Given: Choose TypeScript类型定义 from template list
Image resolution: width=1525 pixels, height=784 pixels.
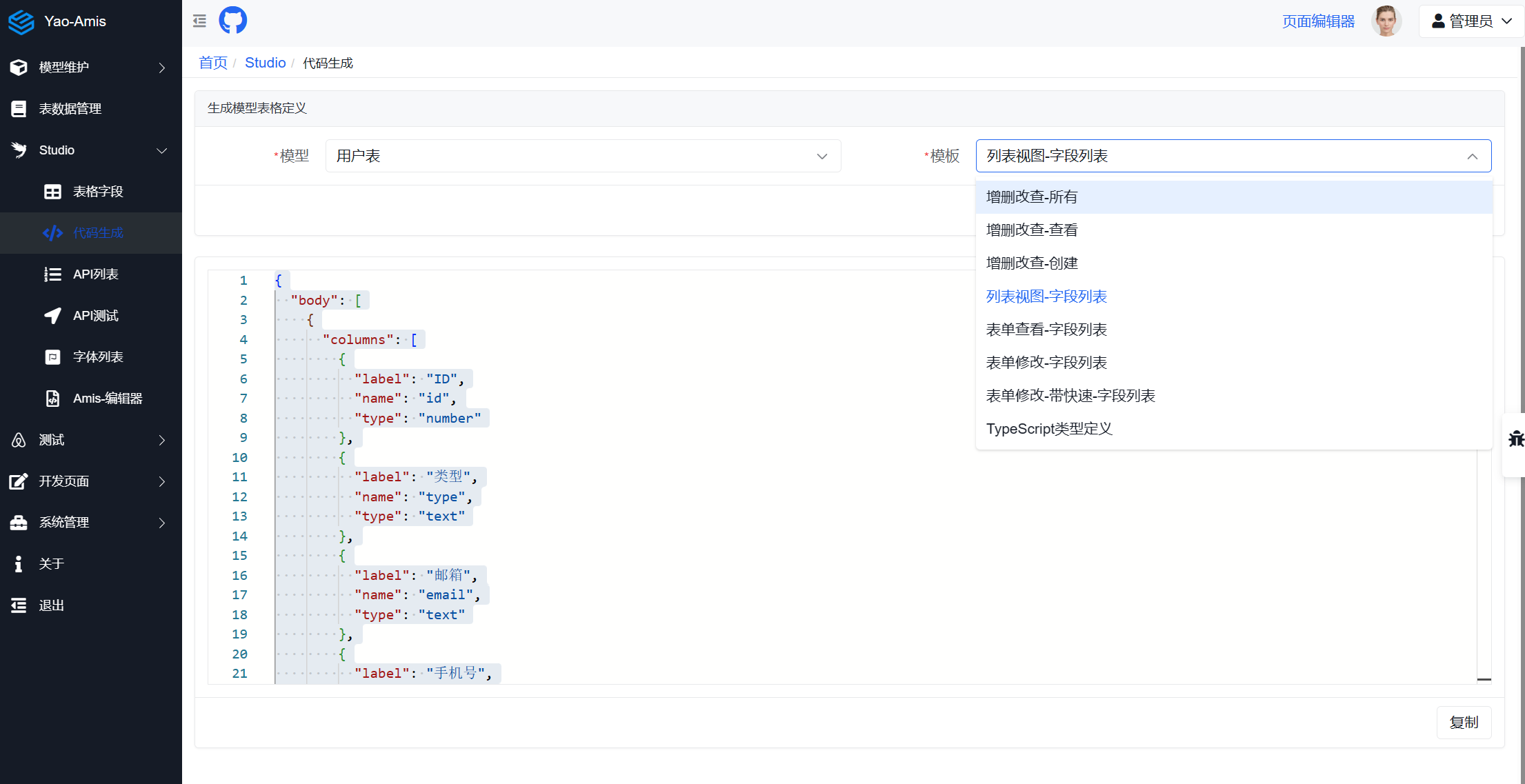Looking at the screenshot, I should pyautogui.click(x=1049, y=429).
